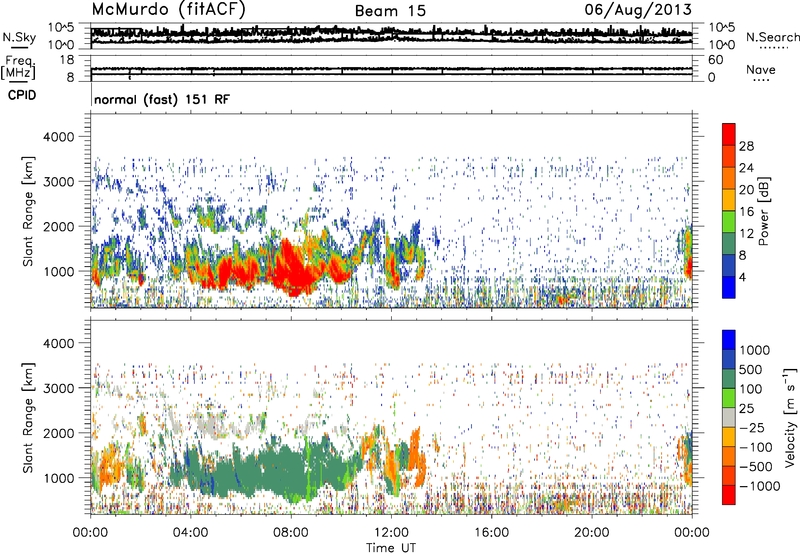Click the intense red backscatter patch near 08:00
Image resolution: width=800 pixels, height=554 pixels.
[293, 270]
